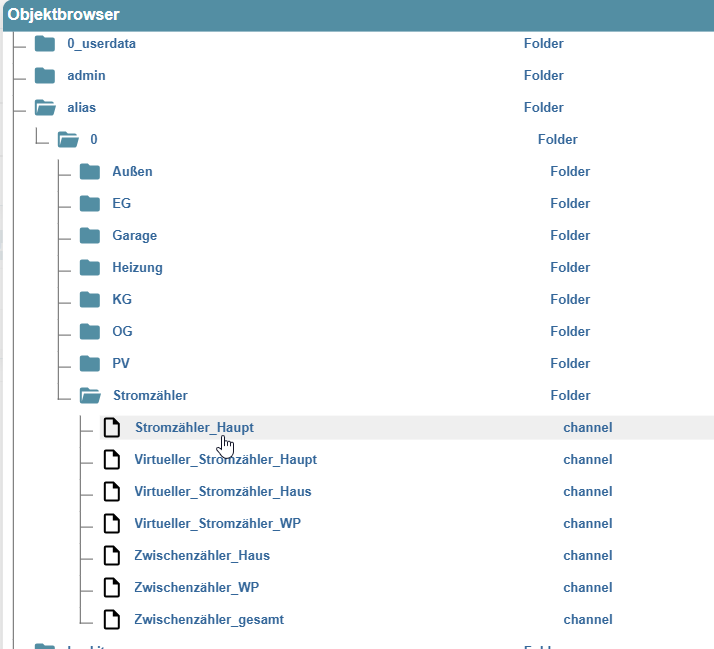Select the Zwischenzähler_WP channel name

[197, 588]
